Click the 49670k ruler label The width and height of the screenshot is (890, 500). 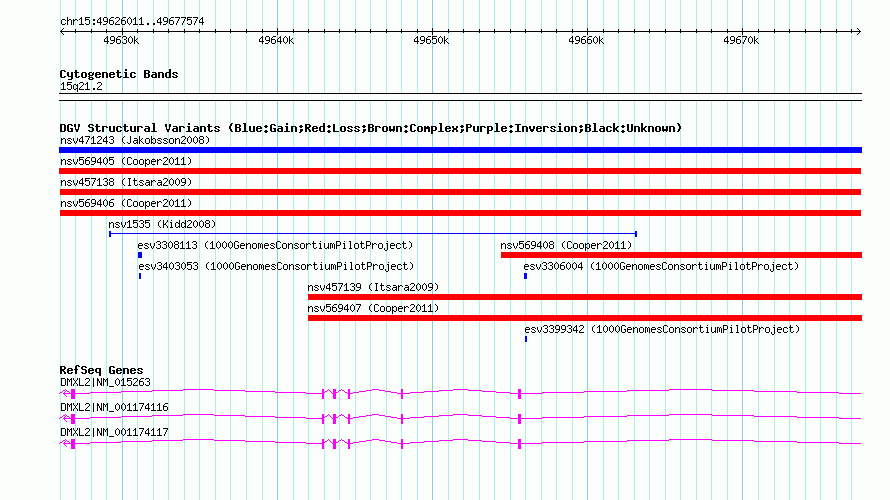coord(741,40)
